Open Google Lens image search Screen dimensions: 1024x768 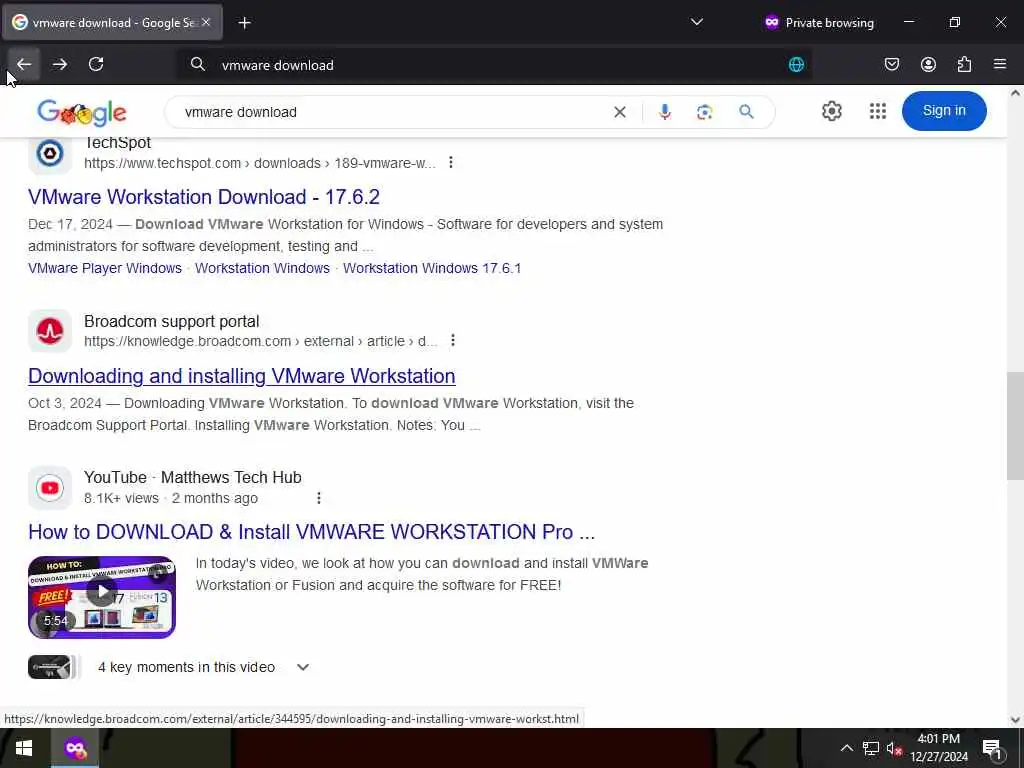pos(704,112)
